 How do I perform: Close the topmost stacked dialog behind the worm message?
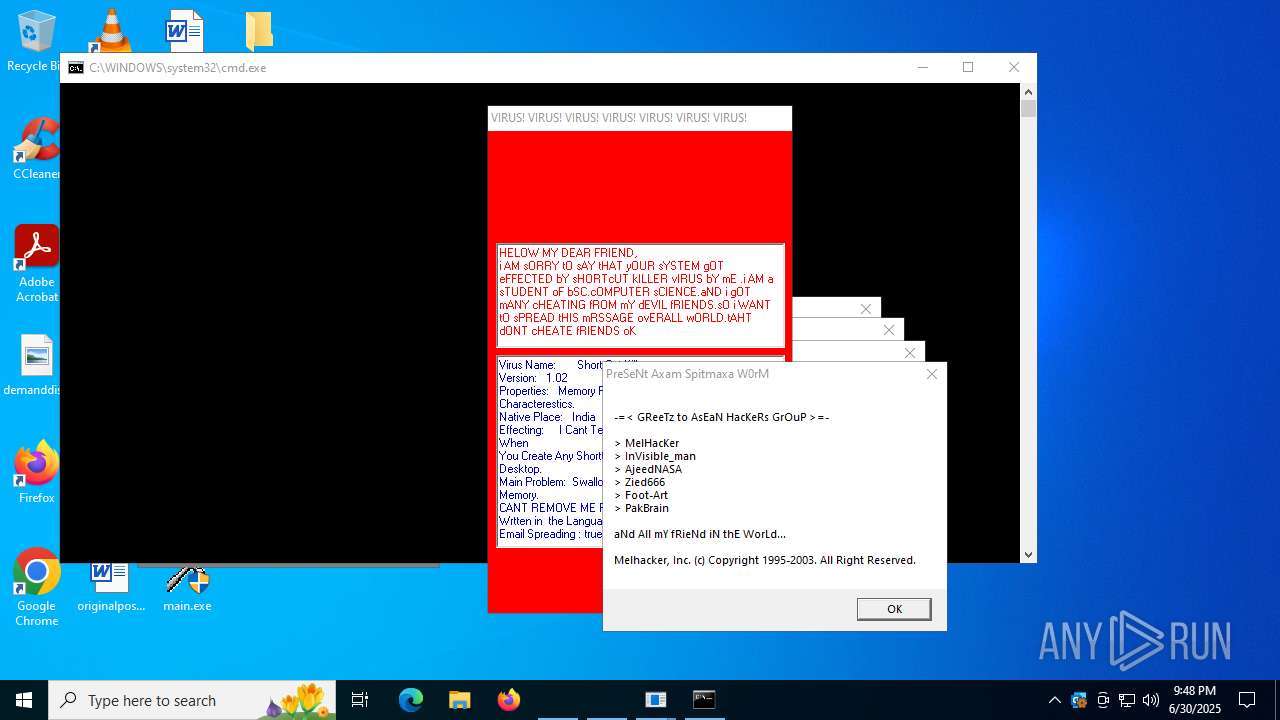pyautogui.click(x=866, y=309)
